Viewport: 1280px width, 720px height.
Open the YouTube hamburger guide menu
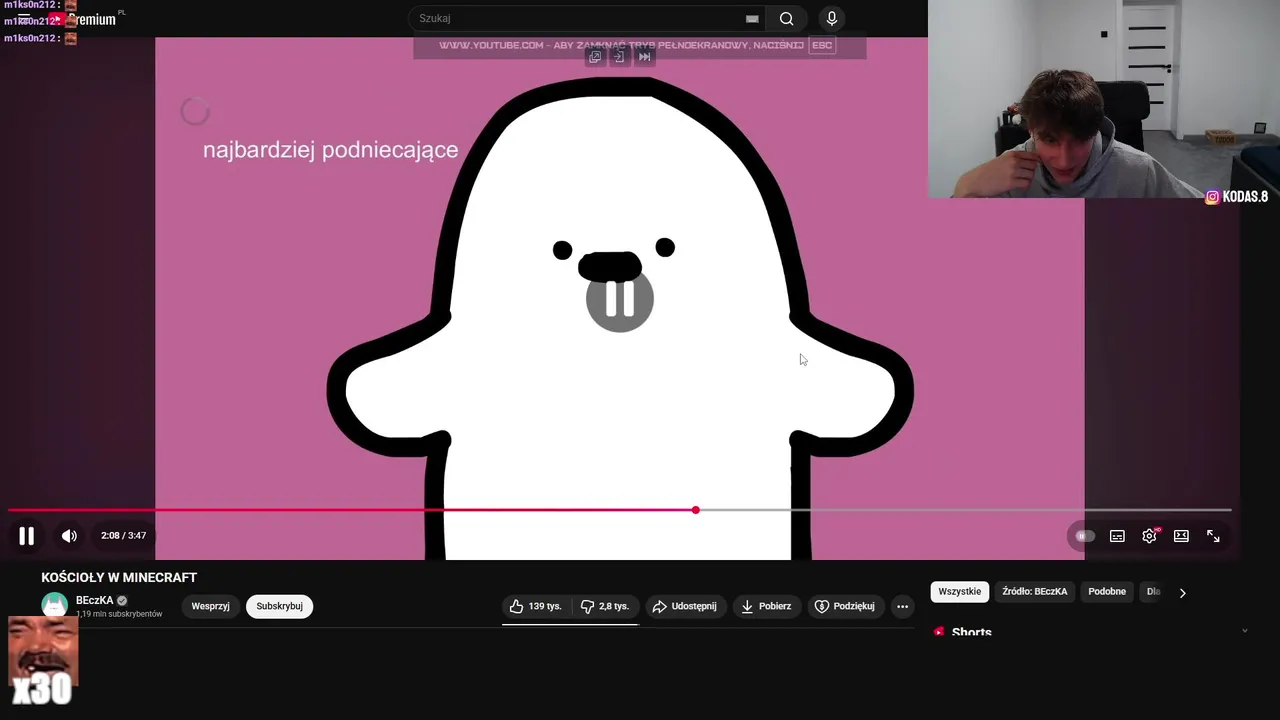coord(24,19)
